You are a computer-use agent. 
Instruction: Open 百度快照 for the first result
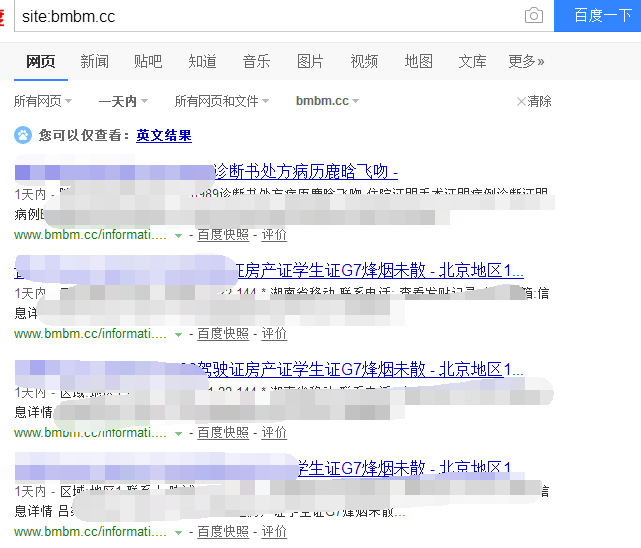click(223, 235)
